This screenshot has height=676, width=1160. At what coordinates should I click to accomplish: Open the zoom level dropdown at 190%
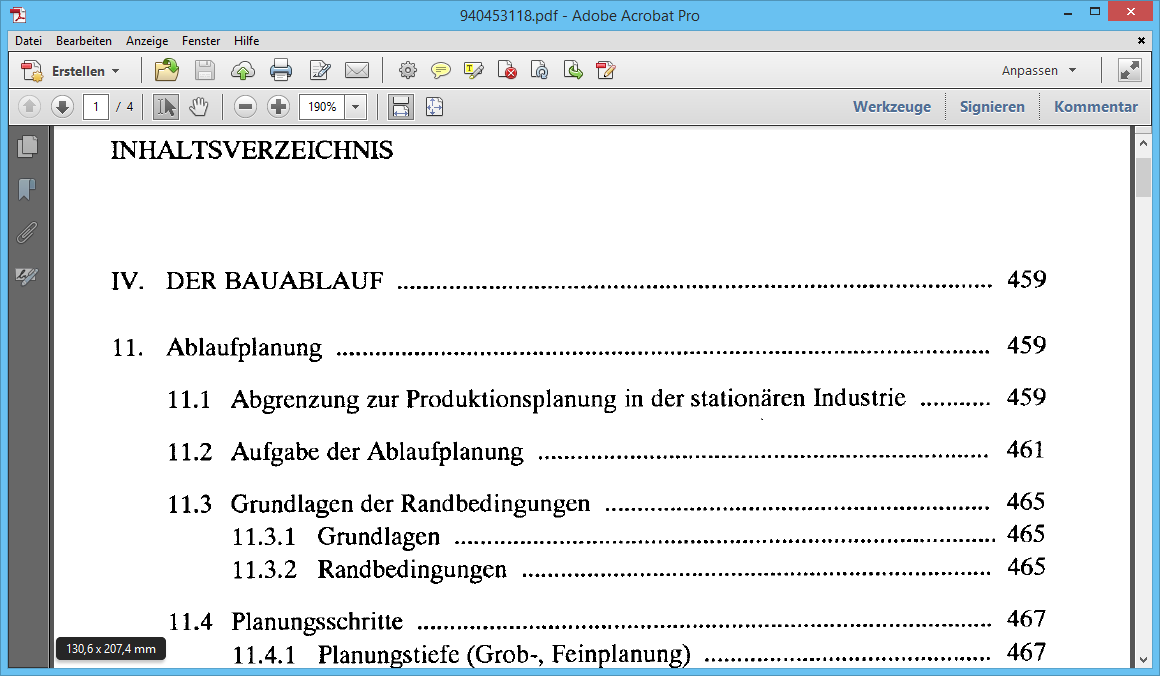pyautogui.click(x=355, y=107)
